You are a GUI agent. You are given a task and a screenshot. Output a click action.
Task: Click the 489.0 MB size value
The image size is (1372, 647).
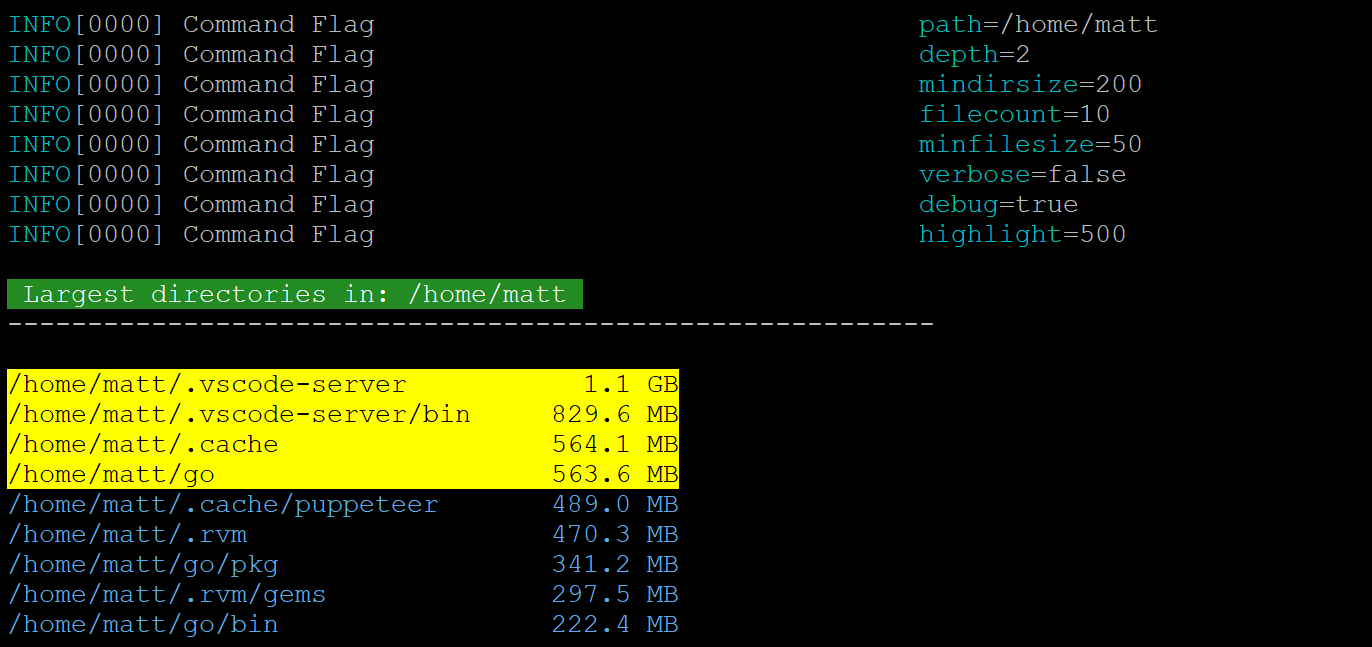[x=614, y=504]
